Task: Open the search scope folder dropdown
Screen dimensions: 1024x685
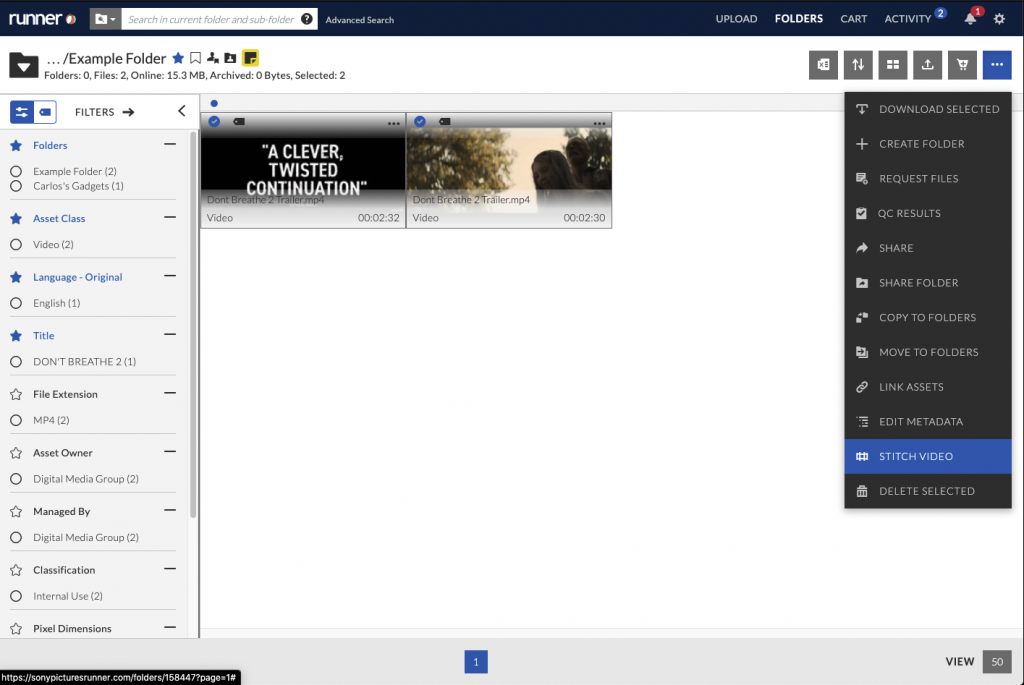Action: coord(104,19)
